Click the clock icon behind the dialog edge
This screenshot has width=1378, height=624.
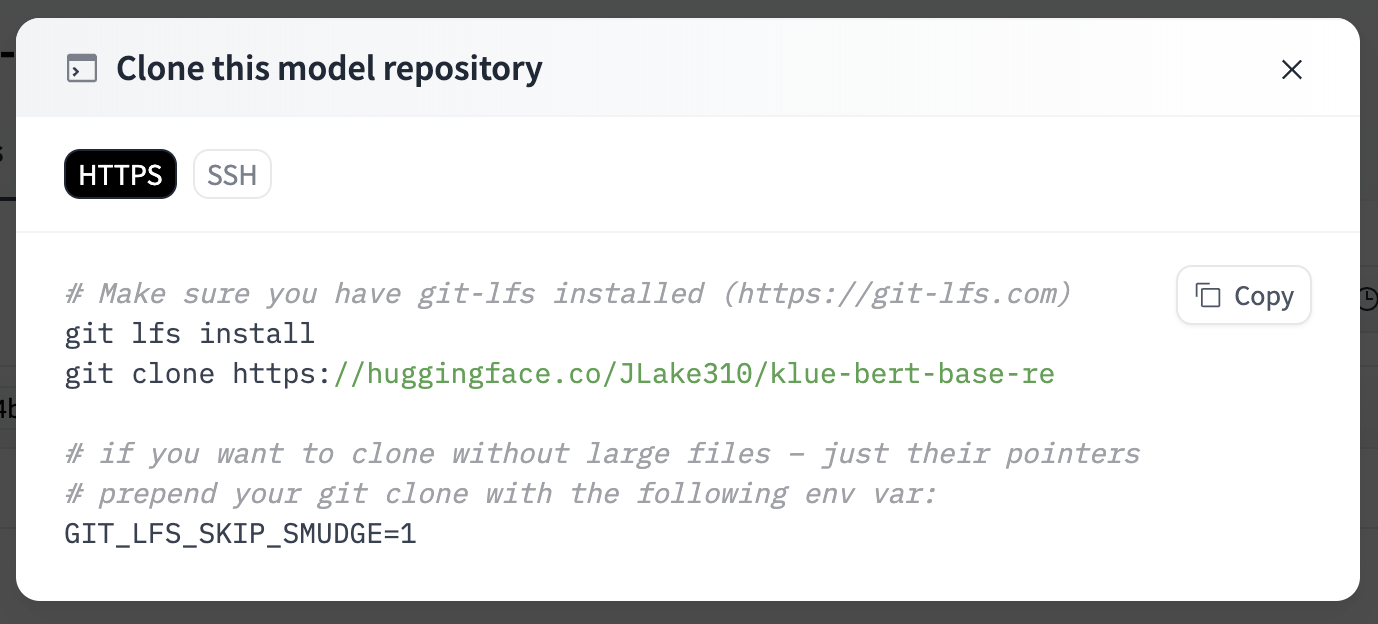[x=1368, y=297]
